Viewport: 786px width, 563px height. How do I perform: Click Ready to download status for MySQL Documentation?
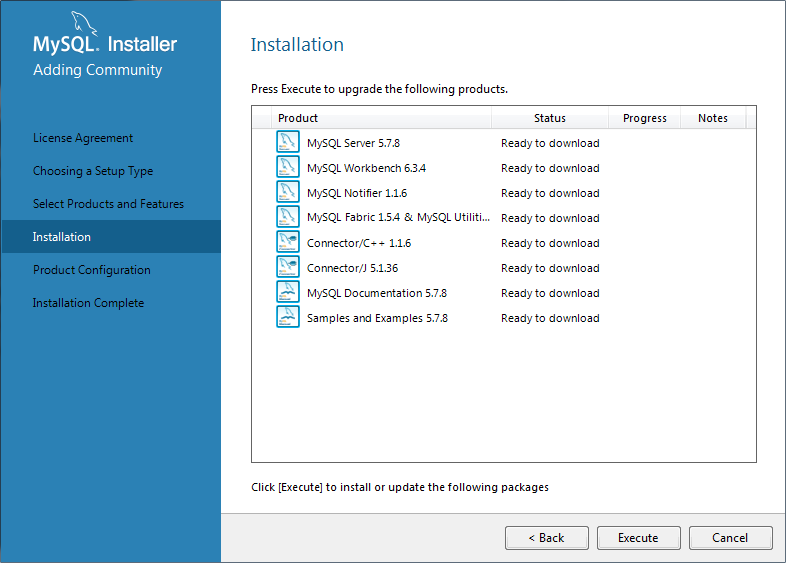pyautogui.click(x=550, y=293)
